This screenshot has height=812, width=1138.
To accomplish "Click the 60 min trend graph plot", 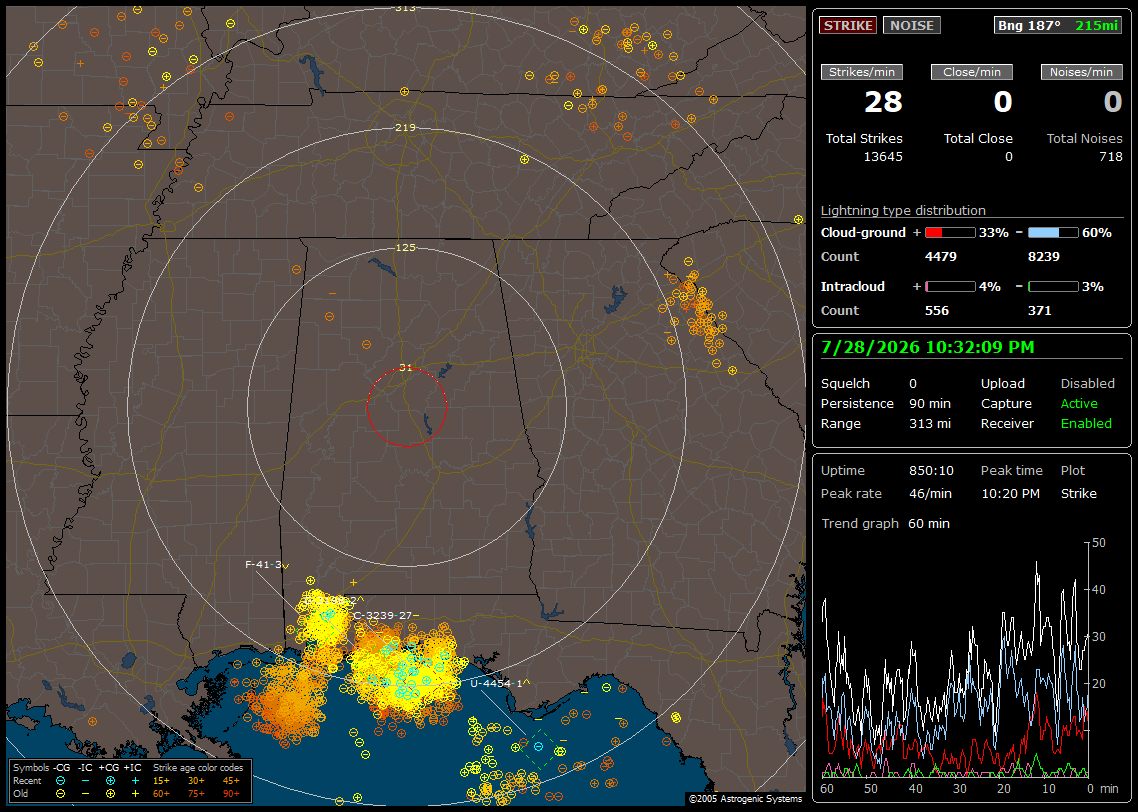I will (955, 660).
